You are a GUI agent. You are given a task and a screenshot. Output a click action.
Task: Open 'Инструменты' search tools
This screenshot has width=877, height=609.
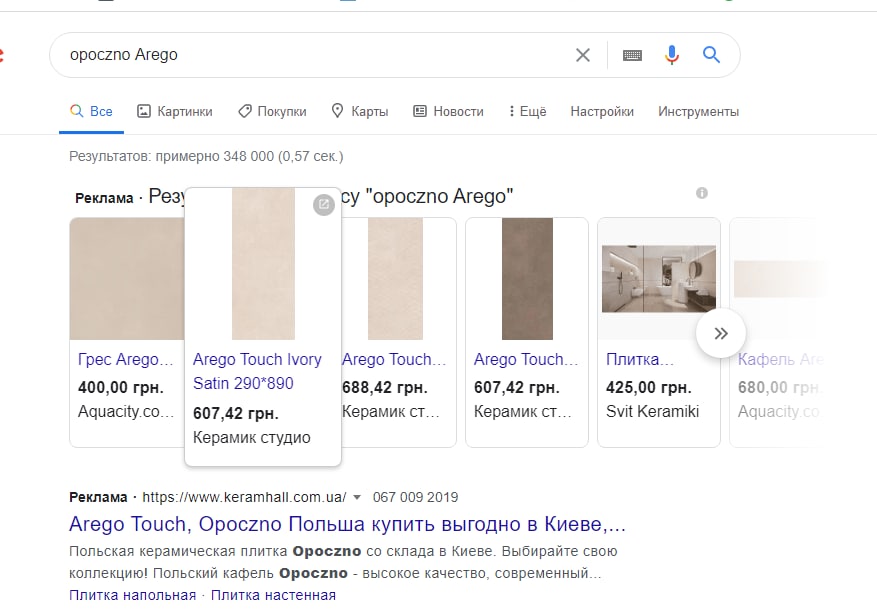(x=698, y=111)
